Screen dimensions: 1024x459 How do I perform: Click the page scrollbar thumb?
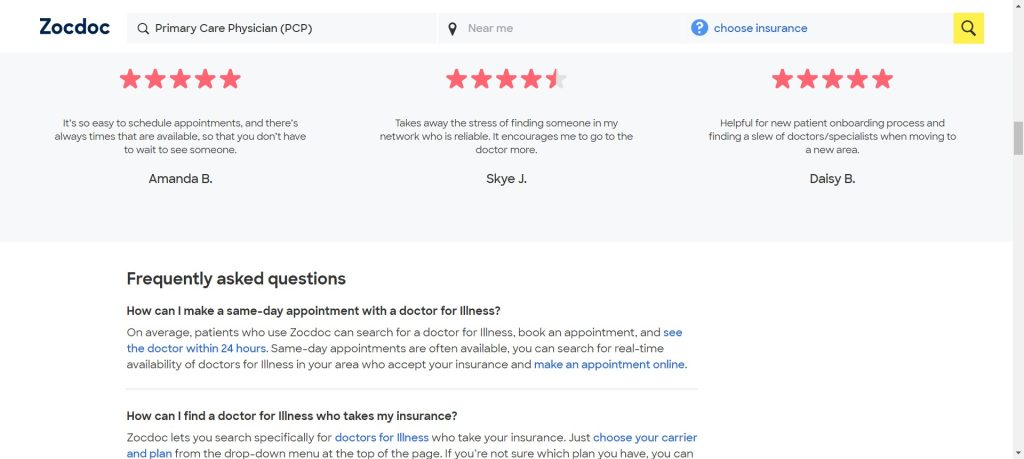tap(1018, 138)
